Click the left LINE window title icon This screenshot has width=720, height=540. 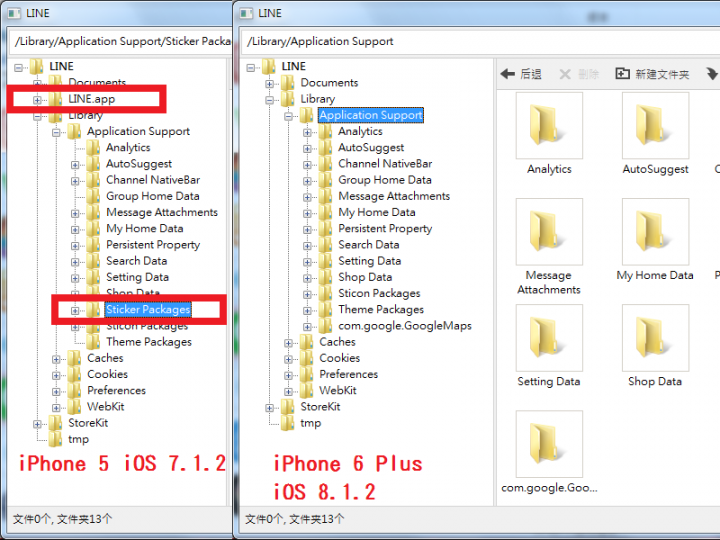click(14, 13)
